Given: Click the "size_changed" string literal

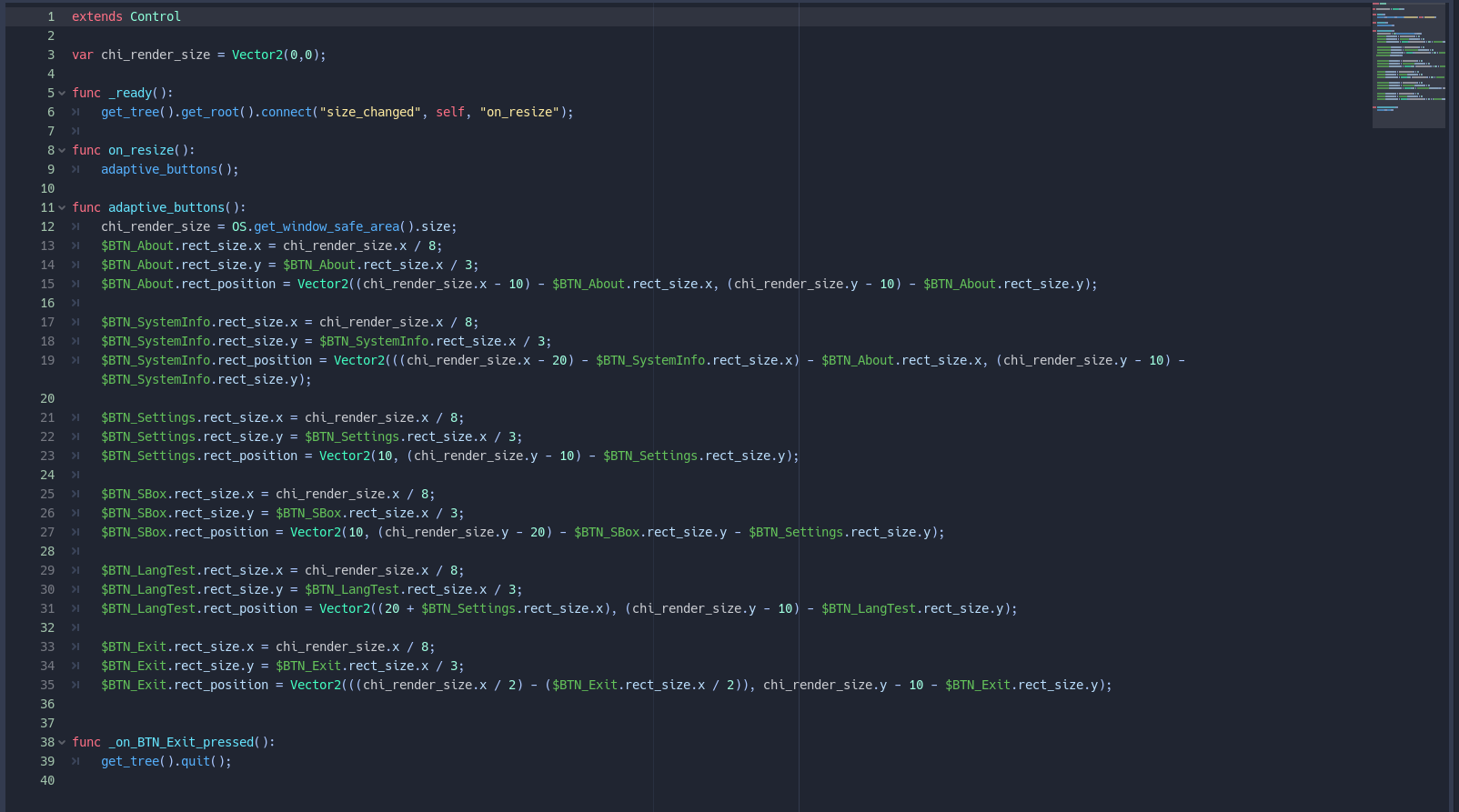Looking at the screenshot, I should (x=370, y=112).
